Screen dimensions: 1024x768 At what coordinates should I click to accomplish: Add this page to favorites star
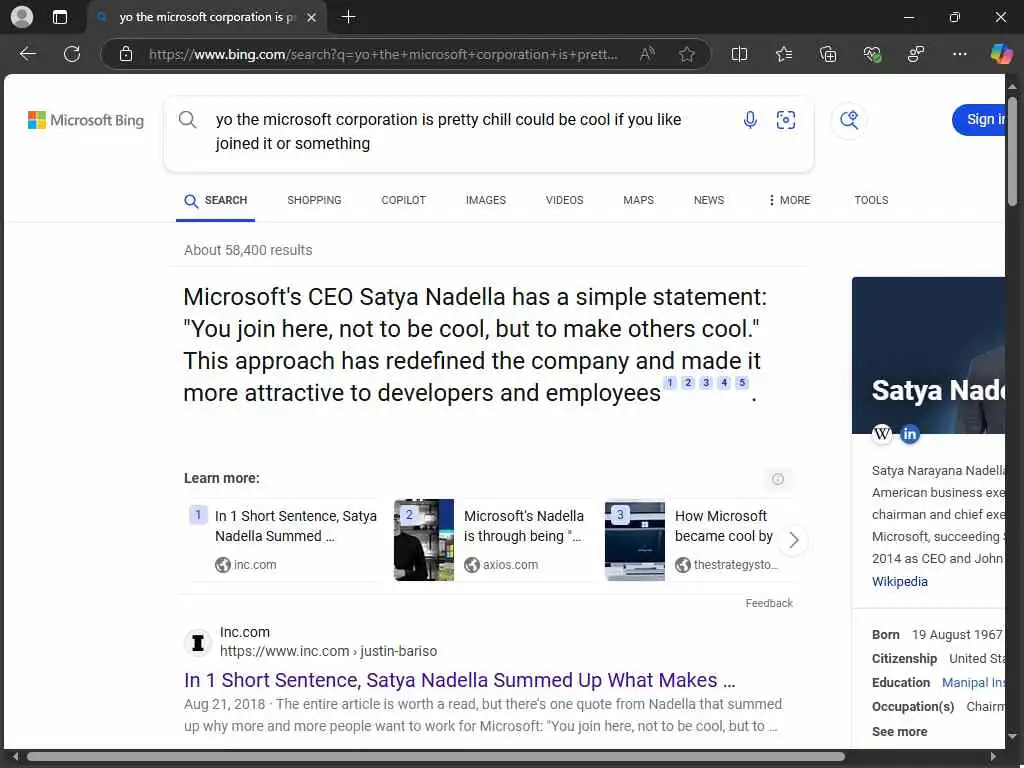click(x=686, y=54)
